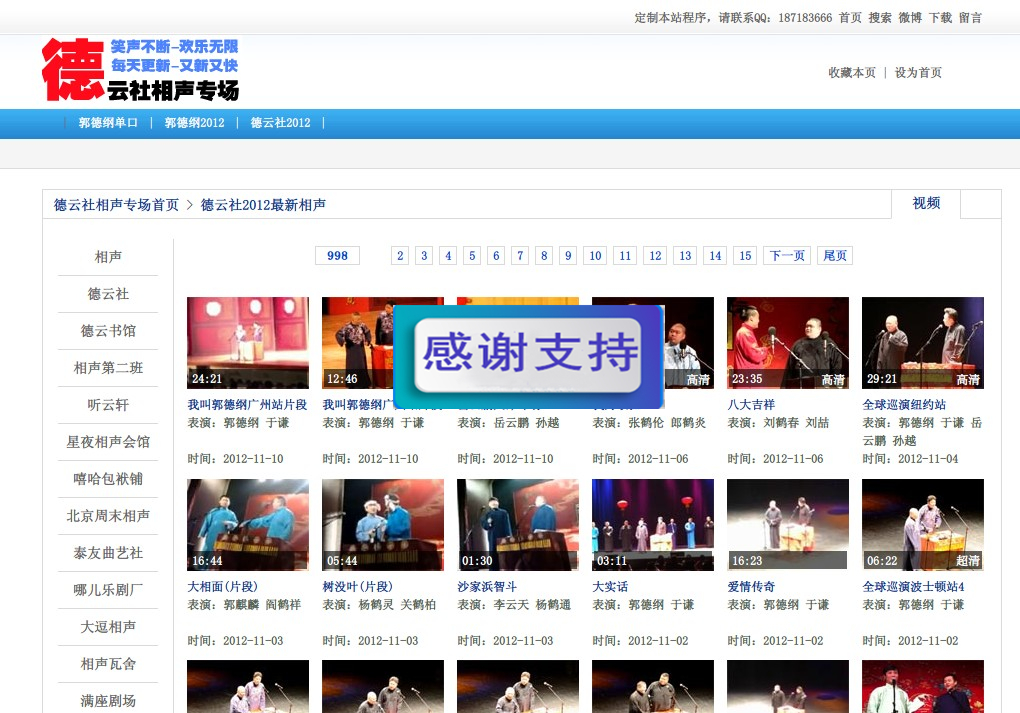
Task: Click 尾页 to jump to the last page
Action: click(x=835, y=256)
